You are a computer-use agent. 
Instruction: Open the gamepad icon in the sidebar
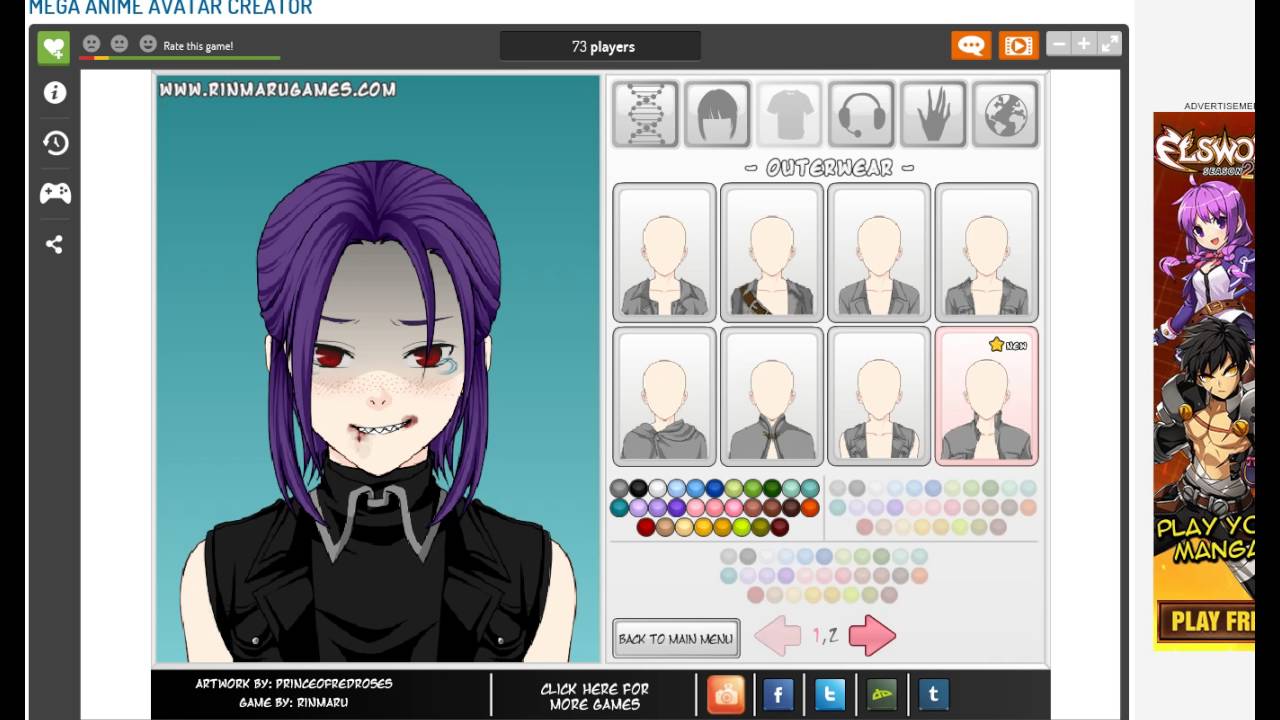pos(55,194)
